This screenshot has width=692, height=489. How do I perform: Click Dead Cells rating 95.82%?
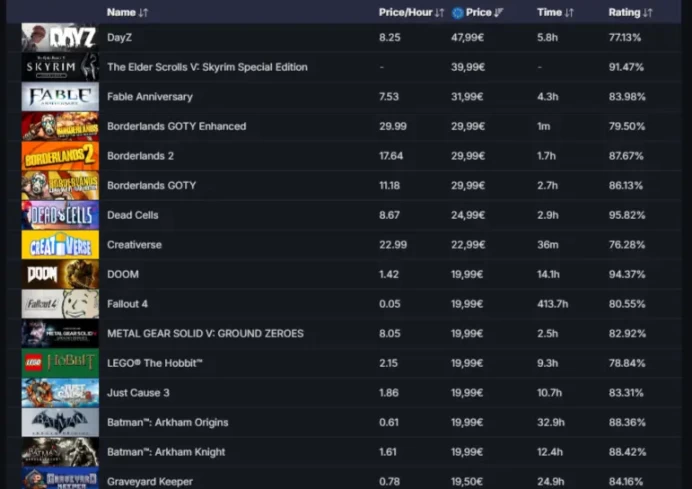click(x=627, y=215)
